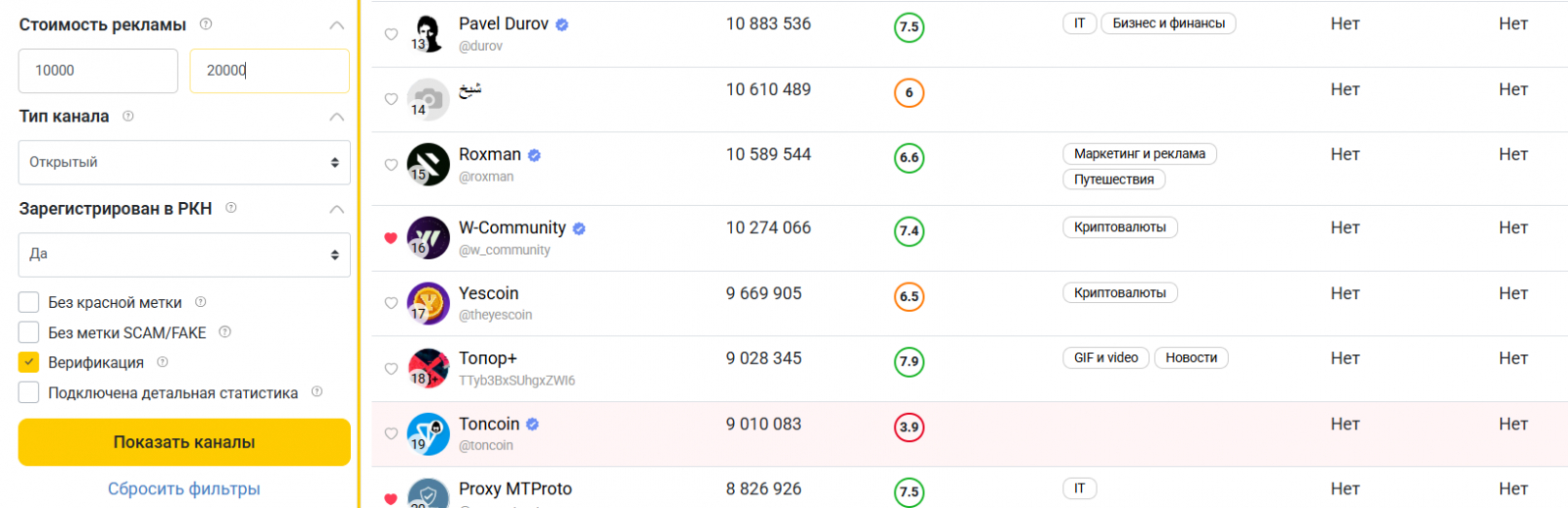Click the help icon beside Верификация
Image resolution: width=1568 pixels, height=508 pixels.
pos(163,362)
